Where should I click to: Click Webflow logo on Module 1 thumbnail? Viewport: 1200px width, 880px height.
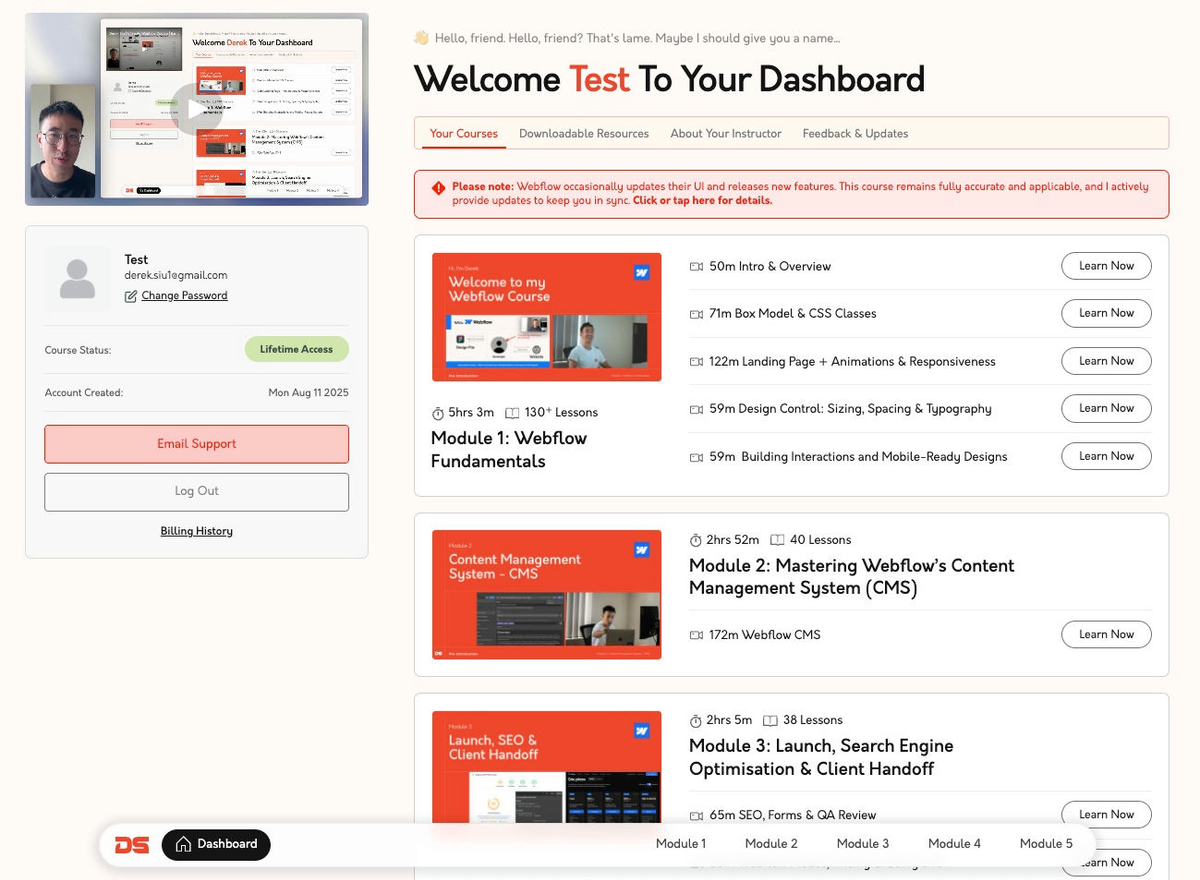pos(643,271)
